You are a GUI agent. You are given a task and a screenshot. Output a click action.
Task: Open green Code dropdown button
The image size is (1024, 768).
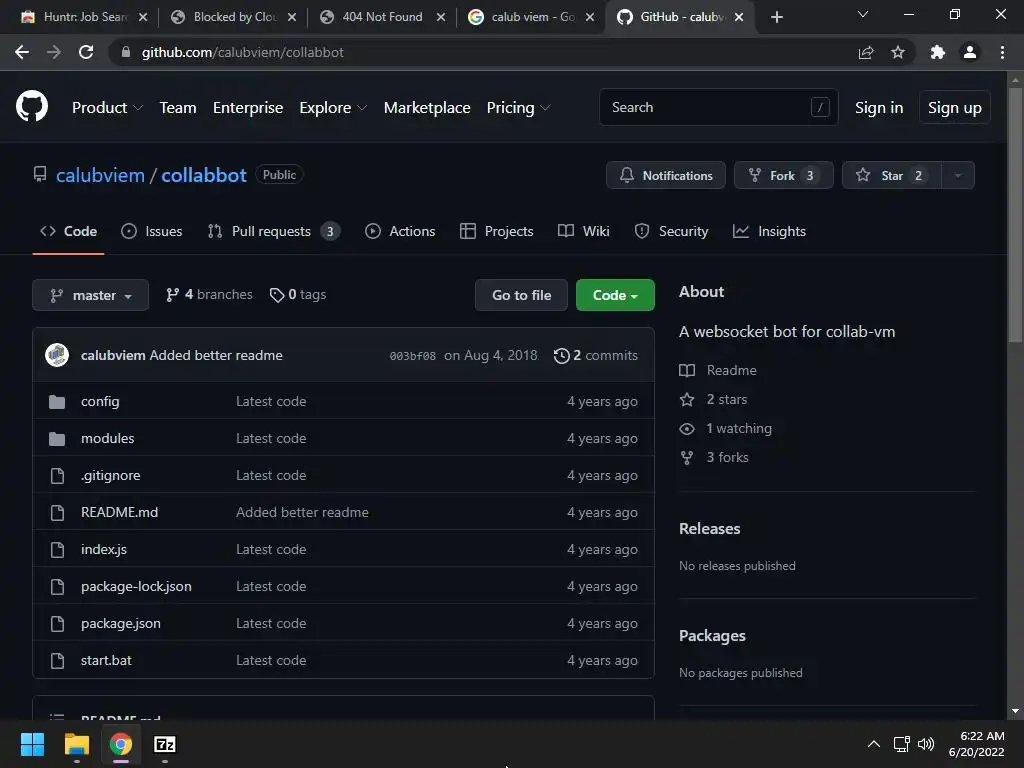point(615,295)
